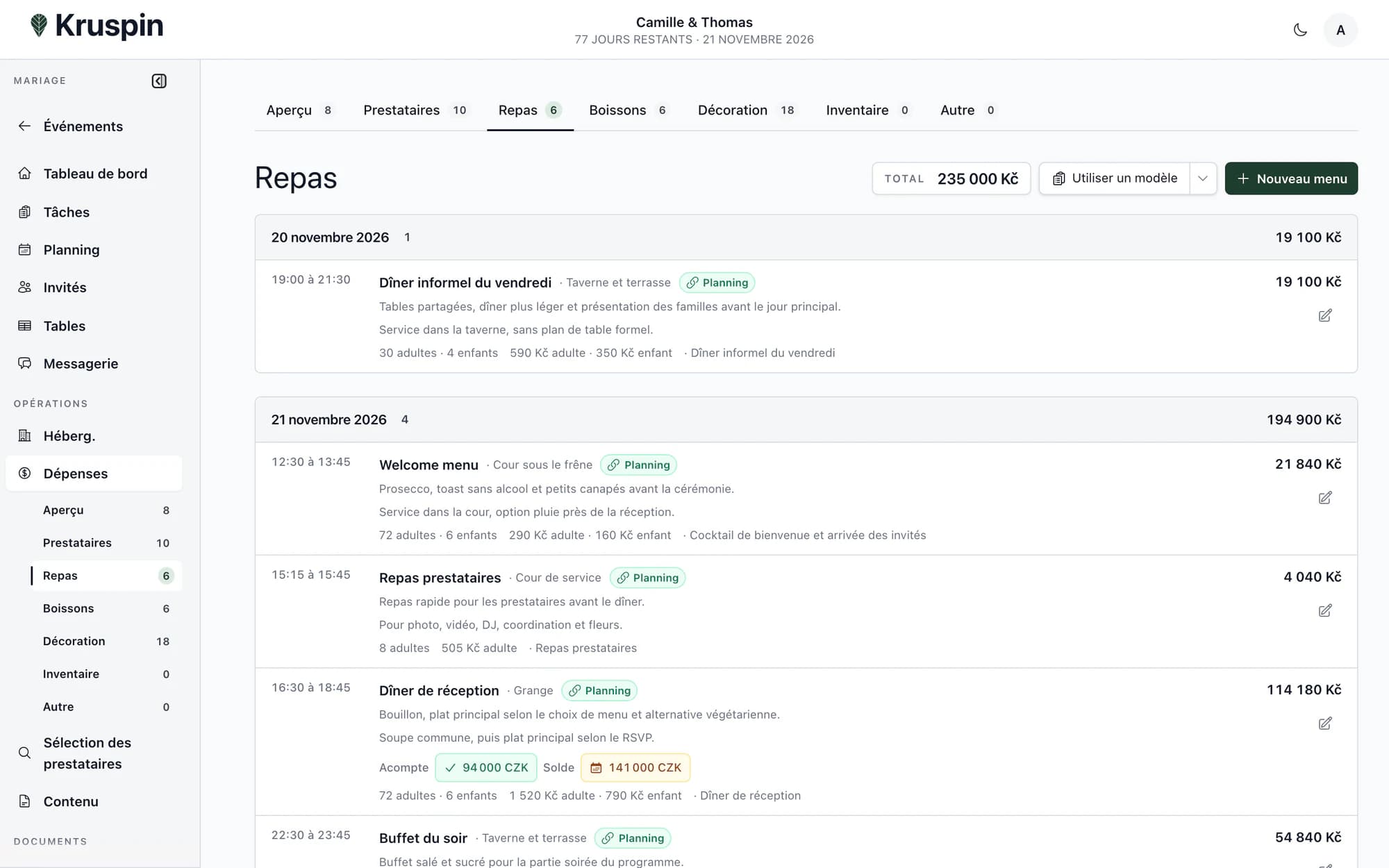1389x868 pixels.
Task: Click the Kruspin leaf logo
Action: click(x=39, y=26)
